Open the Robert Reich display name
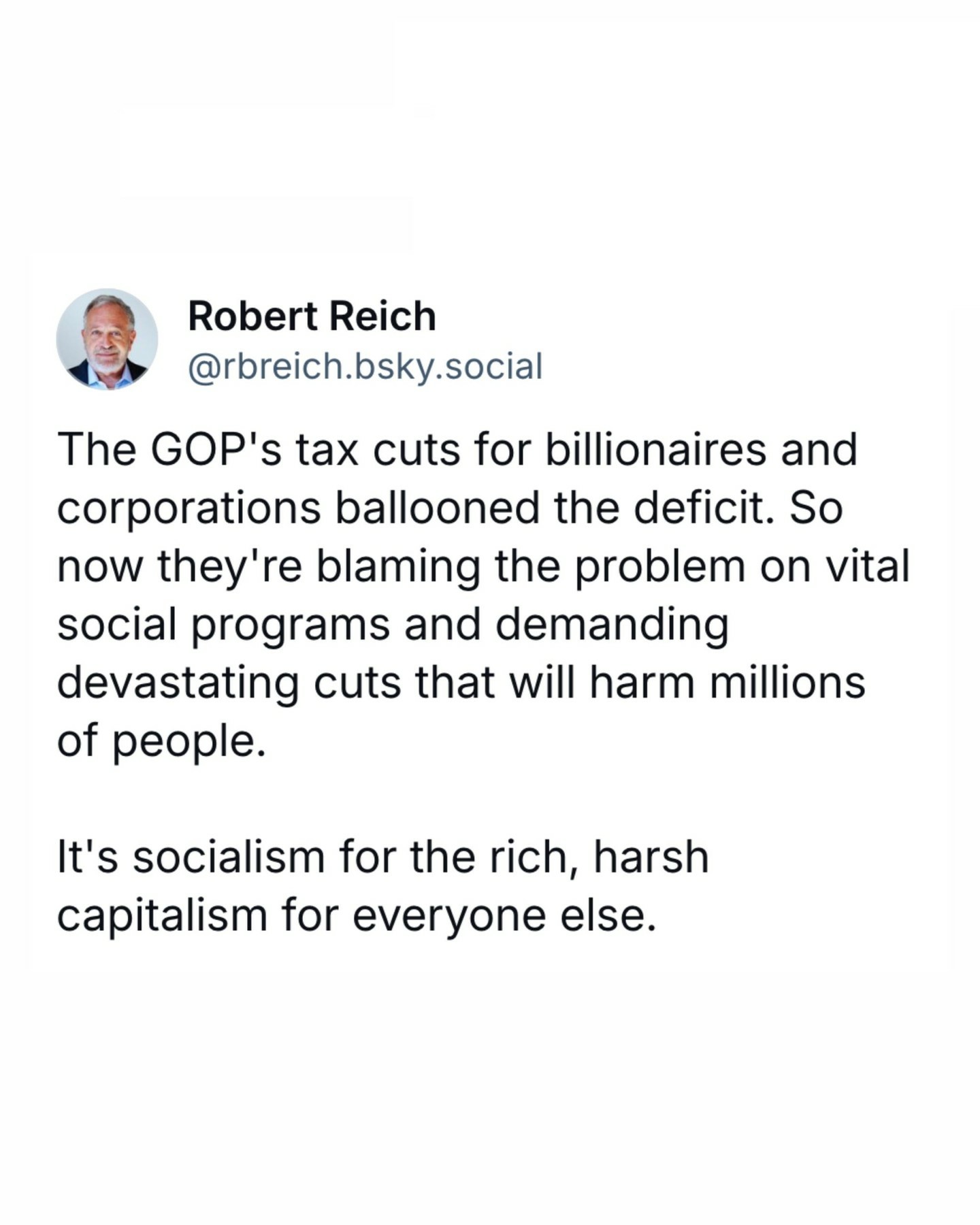Viewport: 980px width, 1225px height. (312, 316)
